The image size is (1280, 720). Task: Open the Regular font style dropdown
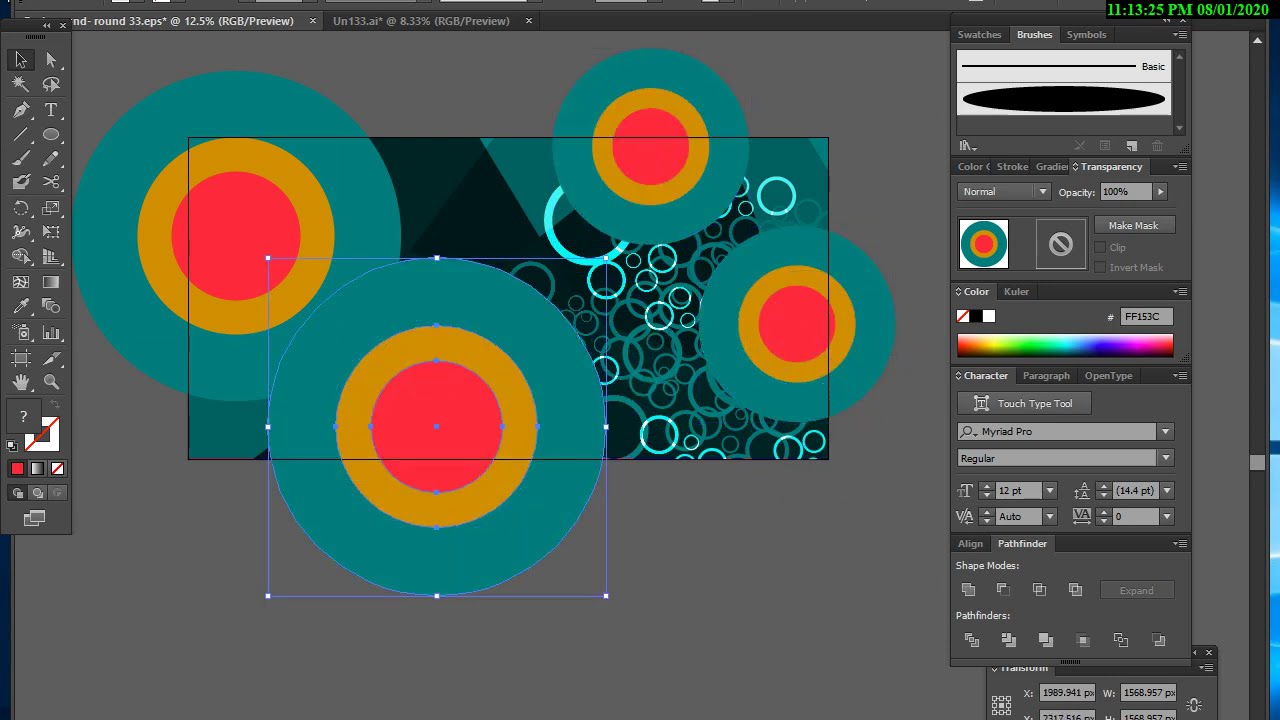(1165, 458)
